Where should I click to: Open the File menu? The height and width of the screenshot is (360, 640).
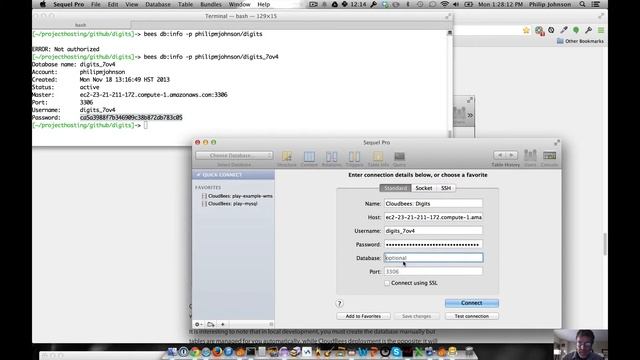tap(96, 4)
